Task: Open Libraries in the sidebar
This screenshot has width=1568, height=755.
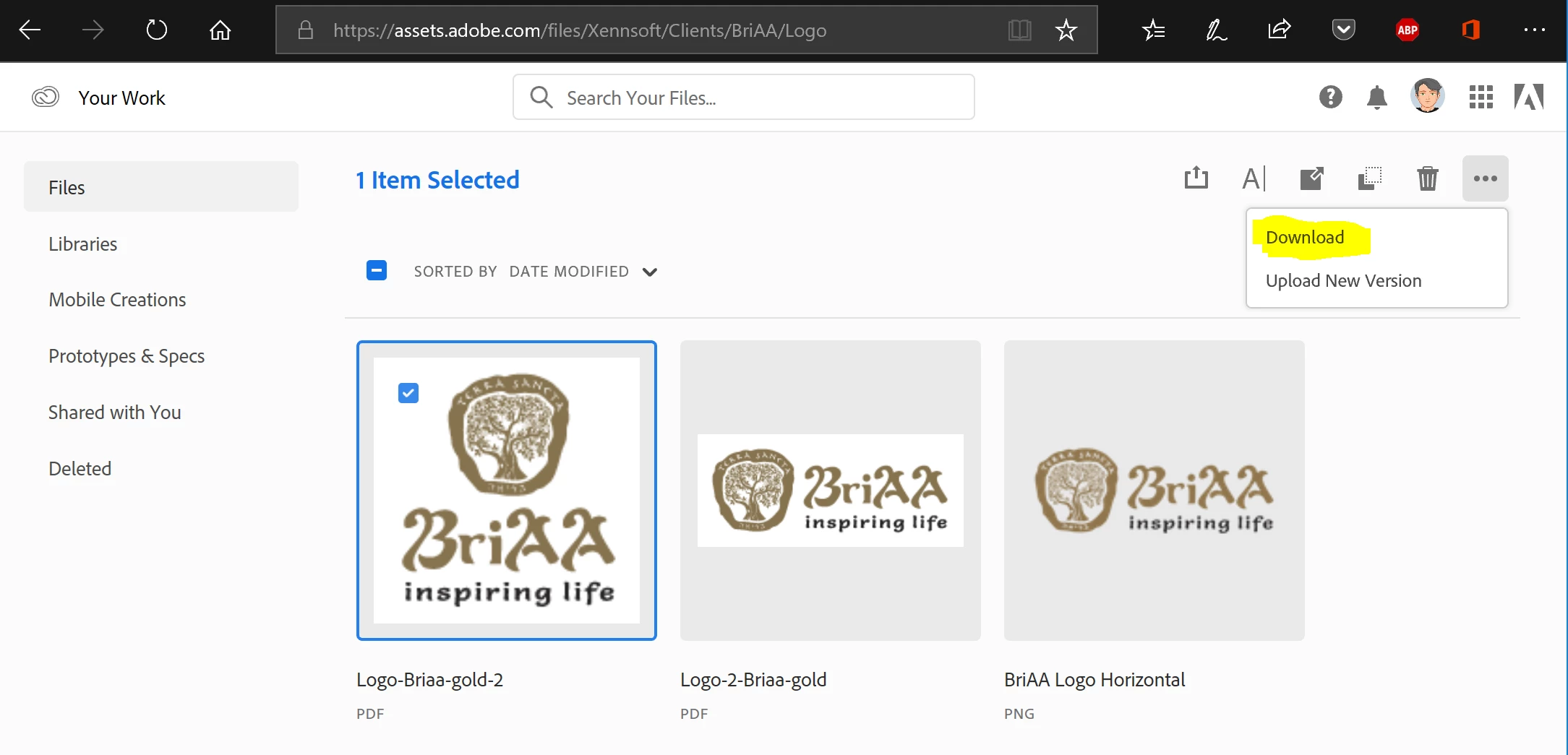Action: [82, 243]
